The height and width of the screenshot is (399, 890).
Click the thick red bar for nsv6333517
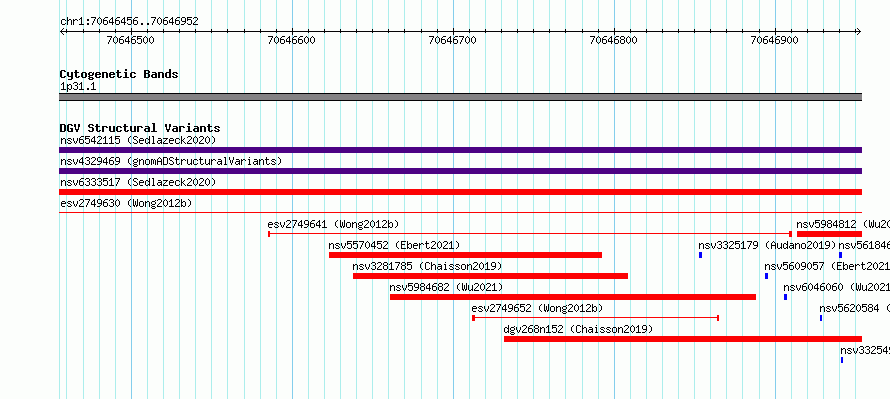click(460, 192)
